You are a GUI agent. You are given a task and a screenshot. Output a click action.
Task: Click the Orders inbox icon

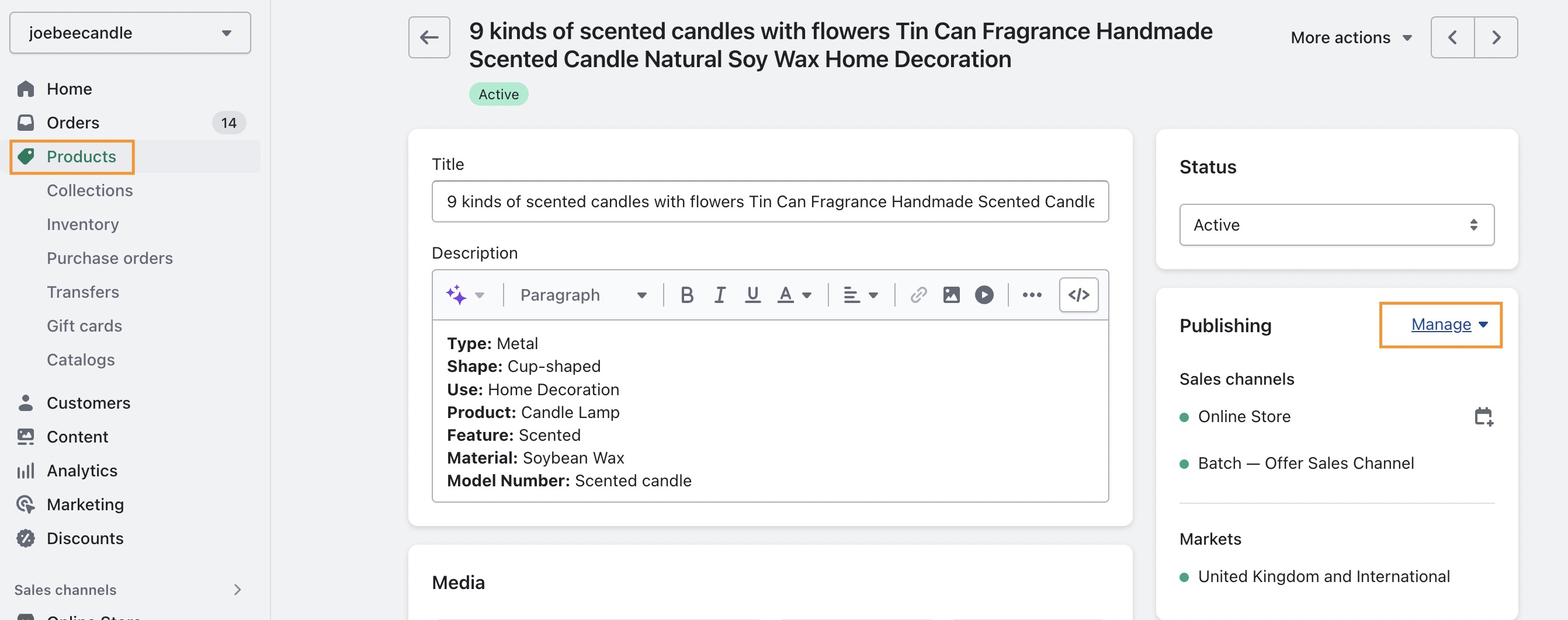pos(26,123)
